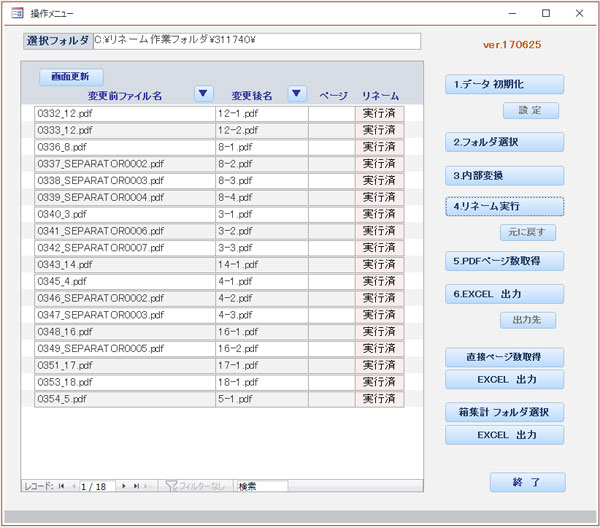The width and height of the screenshot is (600, 528).
Task: Click the form icon in title bar
Action: pos(17,14)
